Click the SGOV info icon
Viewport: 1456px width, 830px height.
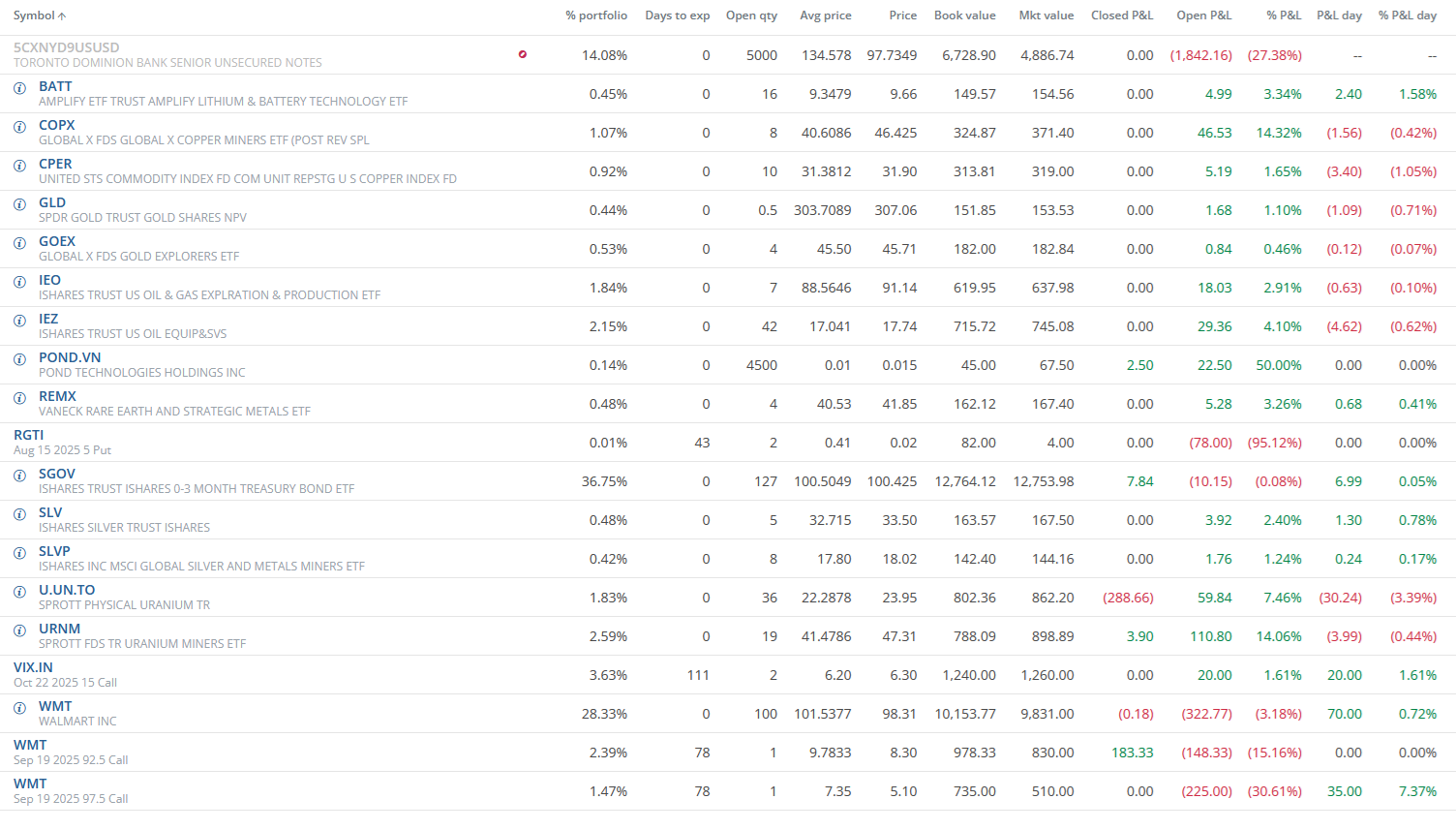(19, 476)
